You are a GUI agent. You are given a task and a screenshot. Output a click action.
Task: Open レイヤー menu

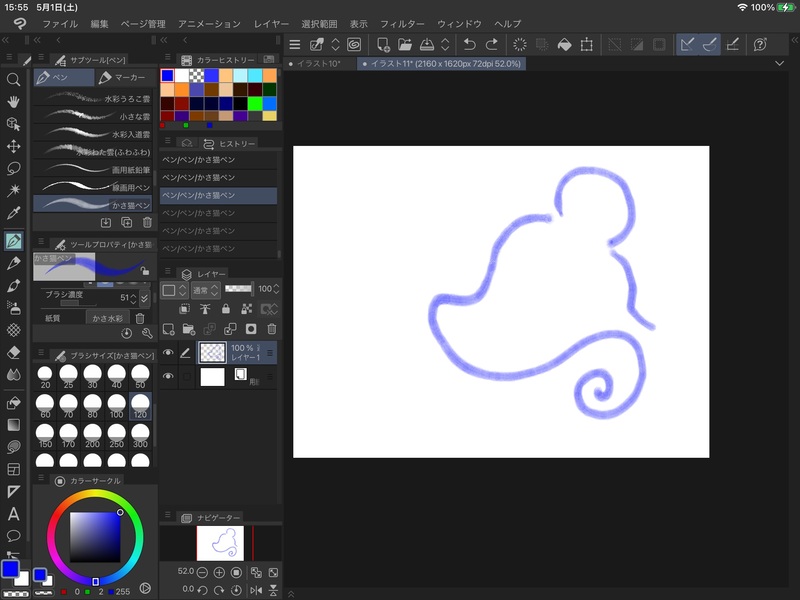click(x=271, y=24)
